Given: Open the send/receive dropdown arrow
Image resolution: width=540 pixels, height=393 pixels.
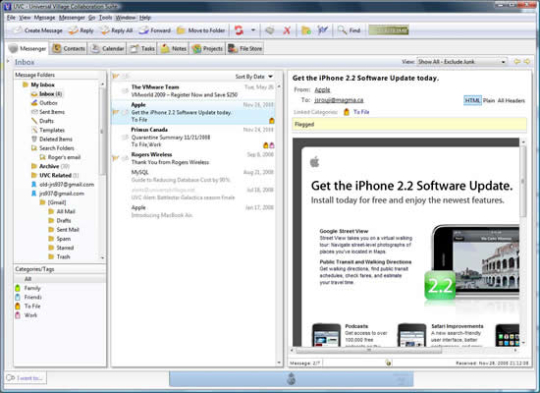Looking at the screenshot, I should pos(253,30).
